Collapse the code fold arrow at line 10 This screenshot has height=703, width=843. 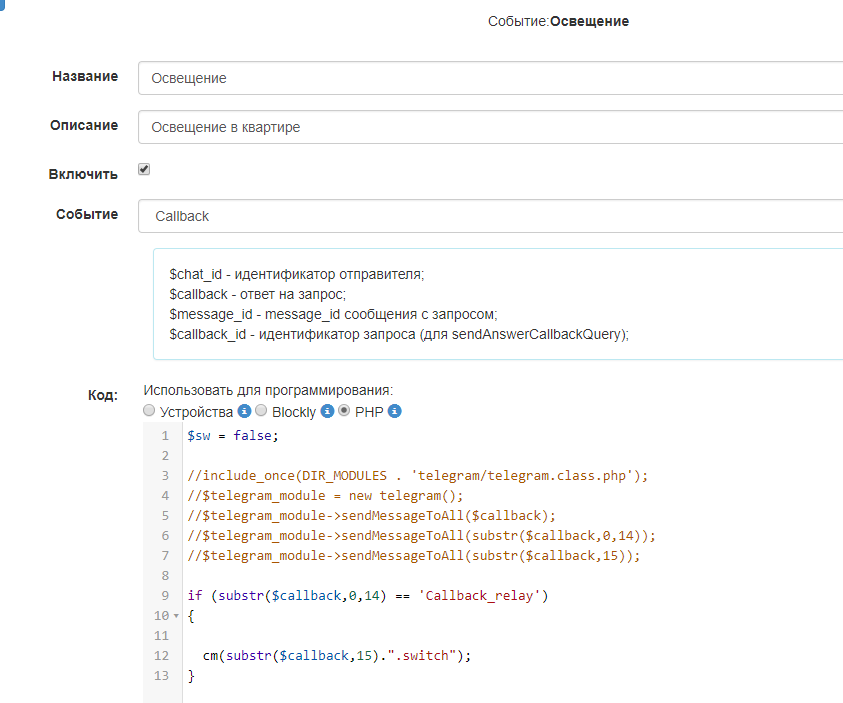(x=176, y=616)
